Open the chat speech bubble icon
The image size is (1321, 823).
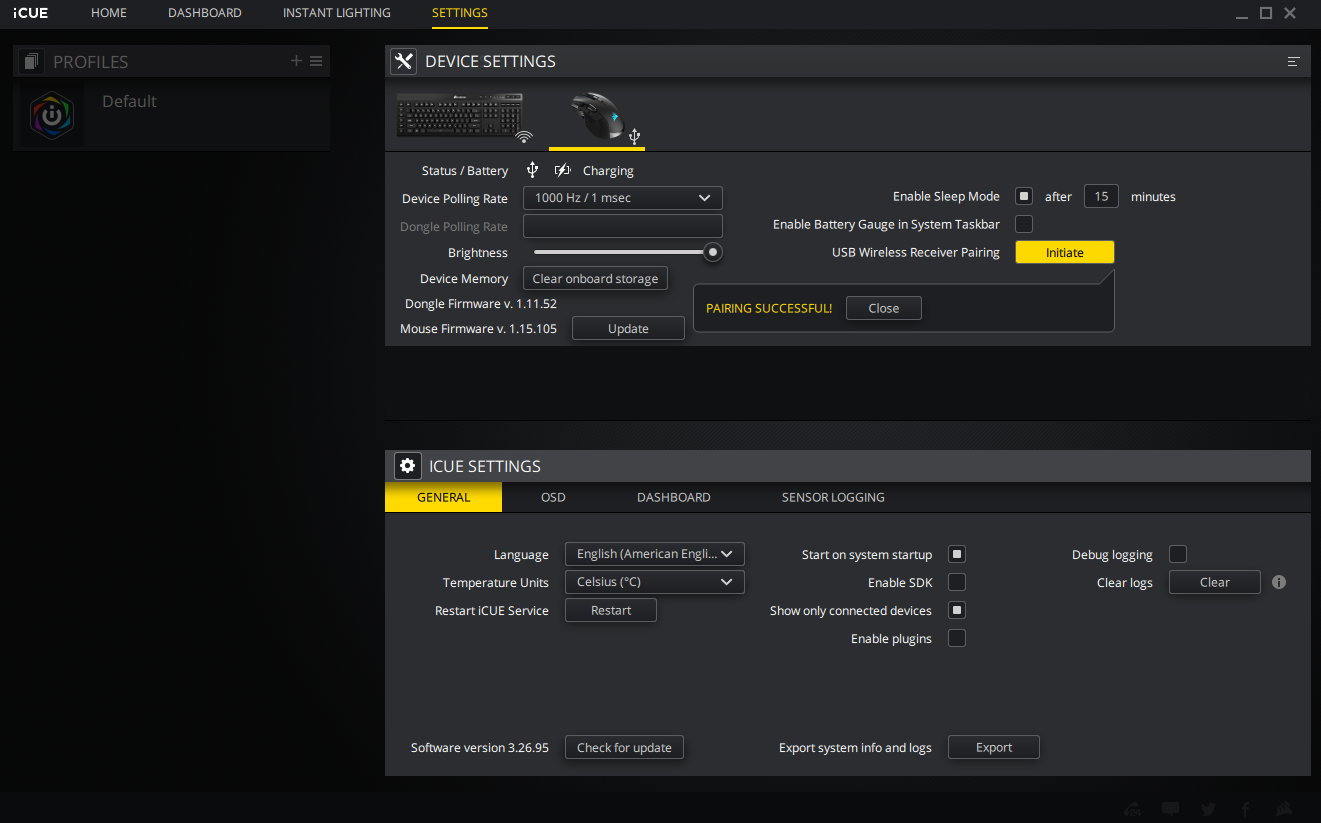tap(1171, 809)
